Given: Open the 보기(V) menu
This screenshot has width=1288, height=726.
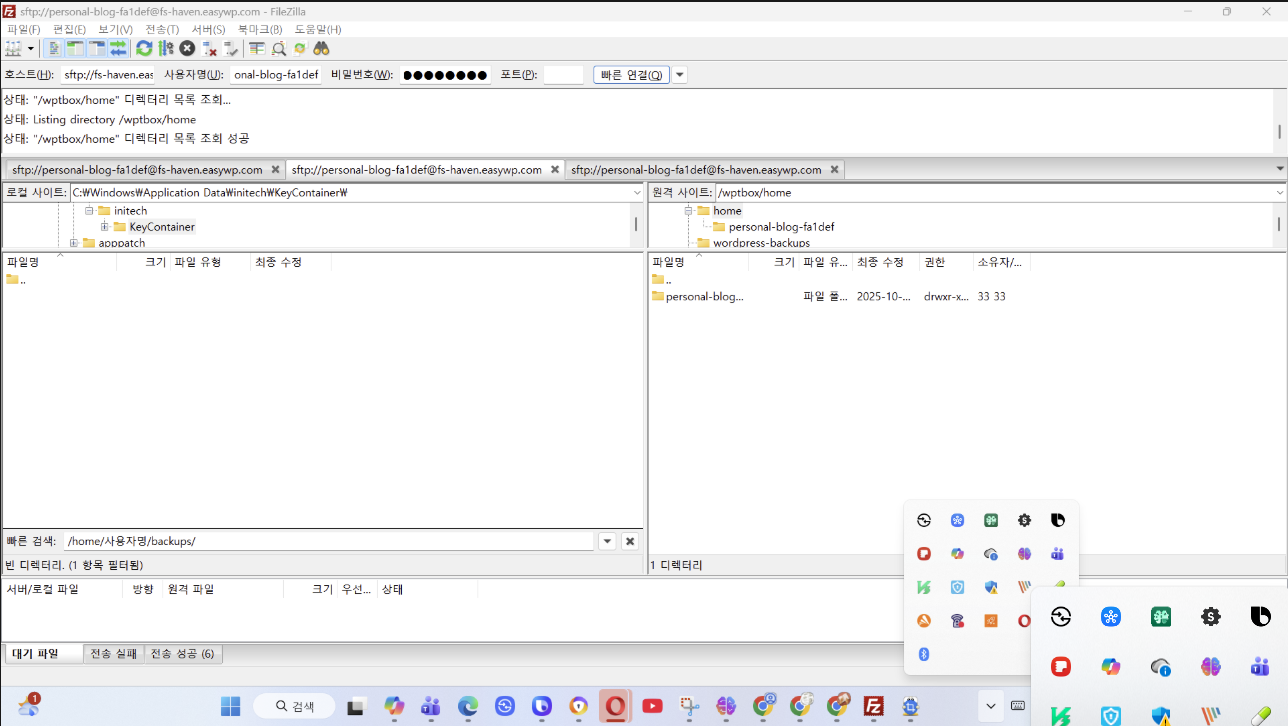Looking at the screenshot, I should point(115,30).
